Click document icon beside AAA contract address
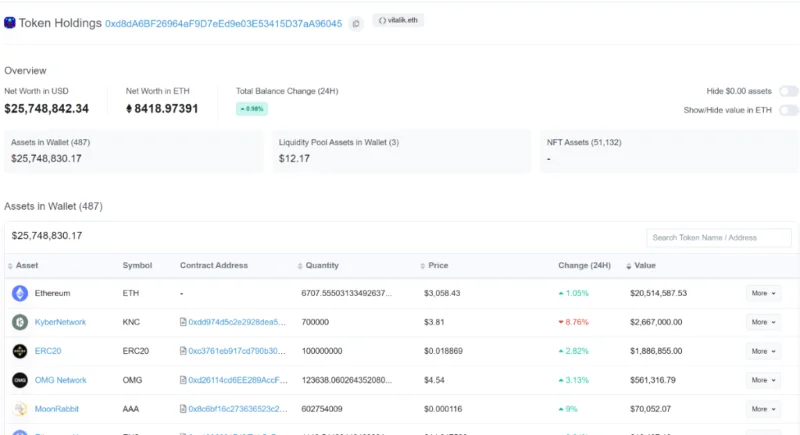The height and width of the screenshot is (435, 800). (x=183, y=409)
